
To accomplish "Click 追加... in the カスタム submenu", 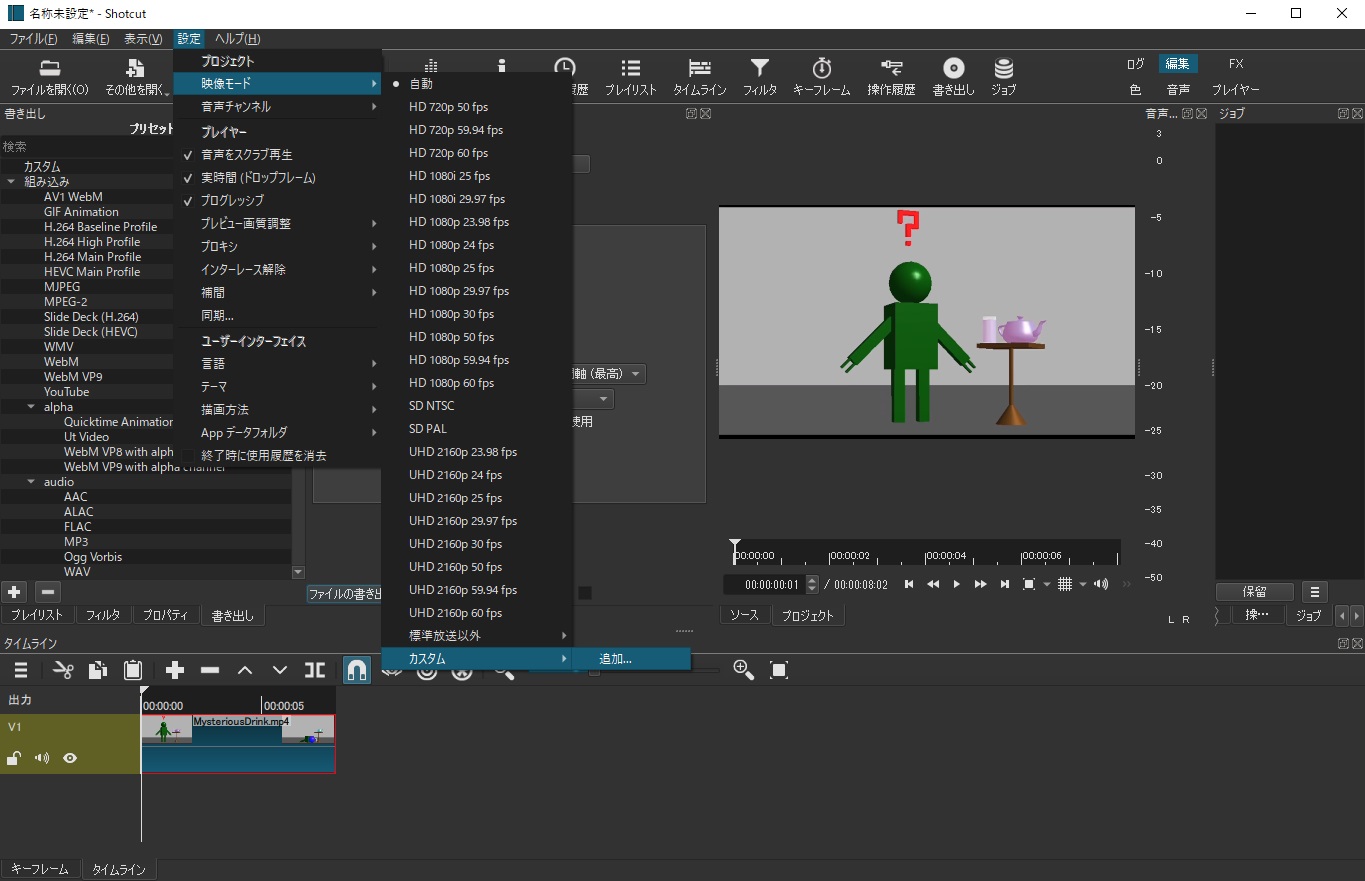I will click(x=631, y=659).
